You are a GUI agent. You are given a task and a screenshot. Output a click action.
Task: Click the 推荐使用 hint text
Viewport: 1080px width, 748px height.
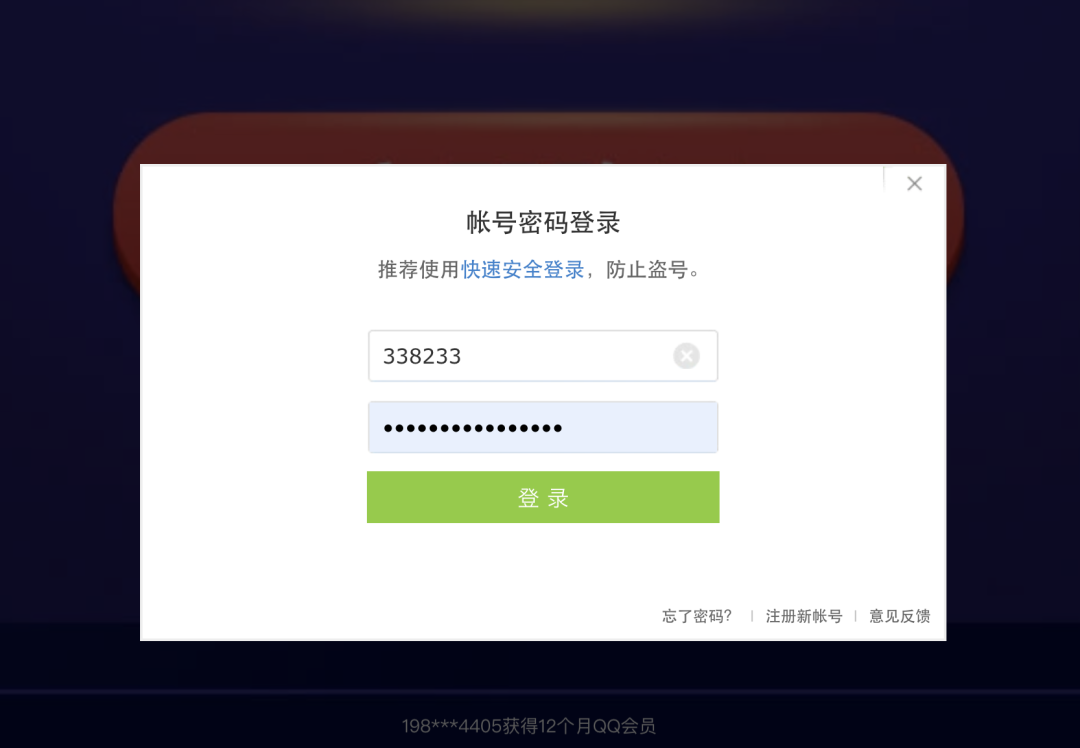[419, 269]
